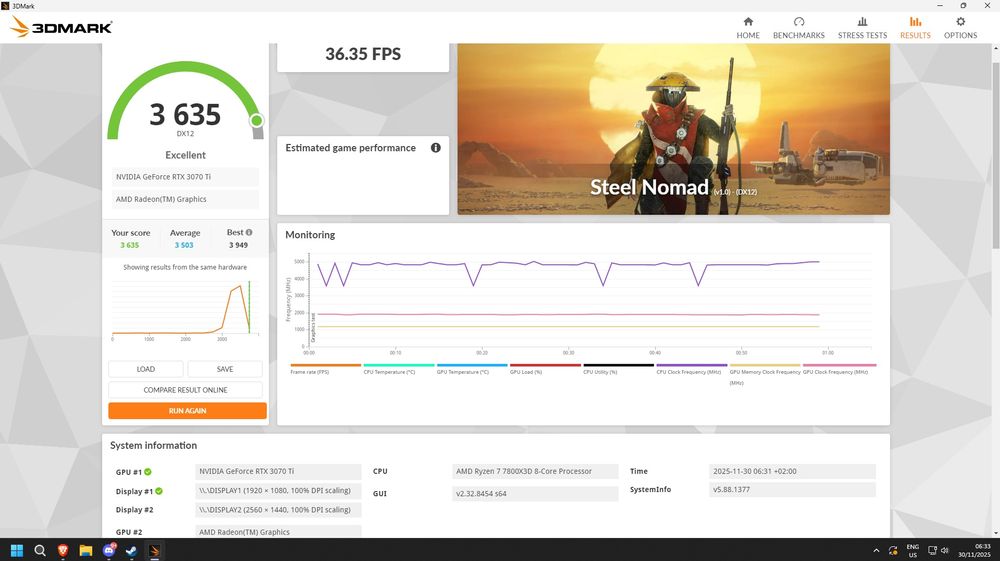Click the Average score 3 503
The width and height of the screenshot is (1000, 561).
[184, 245]
